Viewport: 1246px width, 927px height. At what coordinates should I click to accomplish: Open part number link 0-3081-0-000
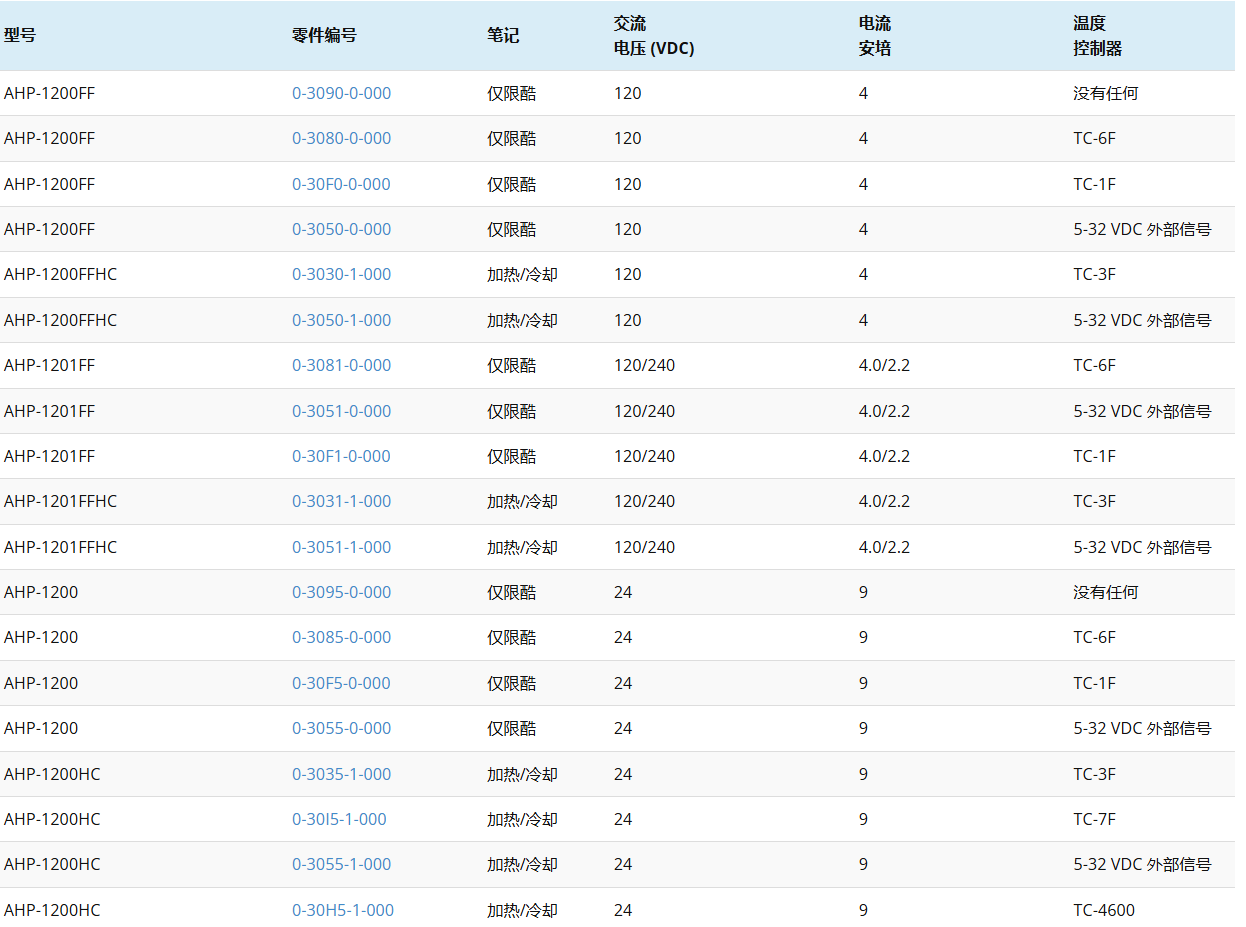pos(341,365)
